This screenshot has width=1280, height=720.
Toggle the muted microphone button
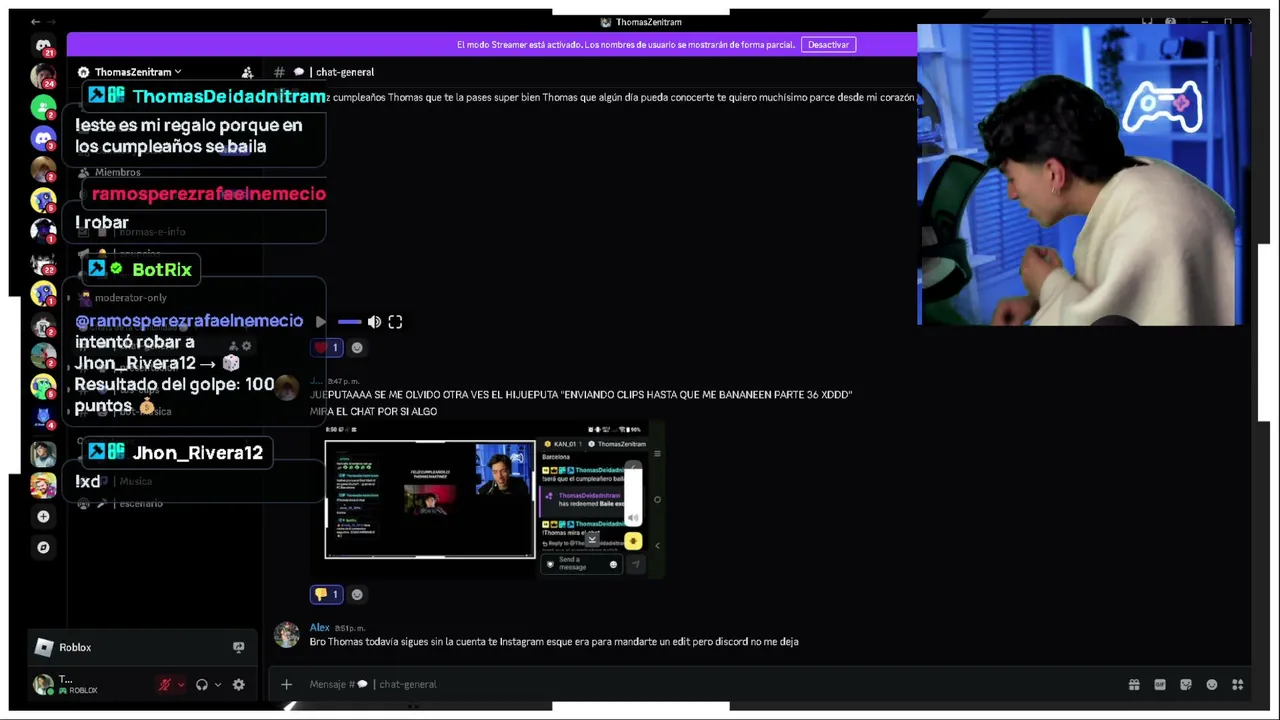[x=165, y=685]
